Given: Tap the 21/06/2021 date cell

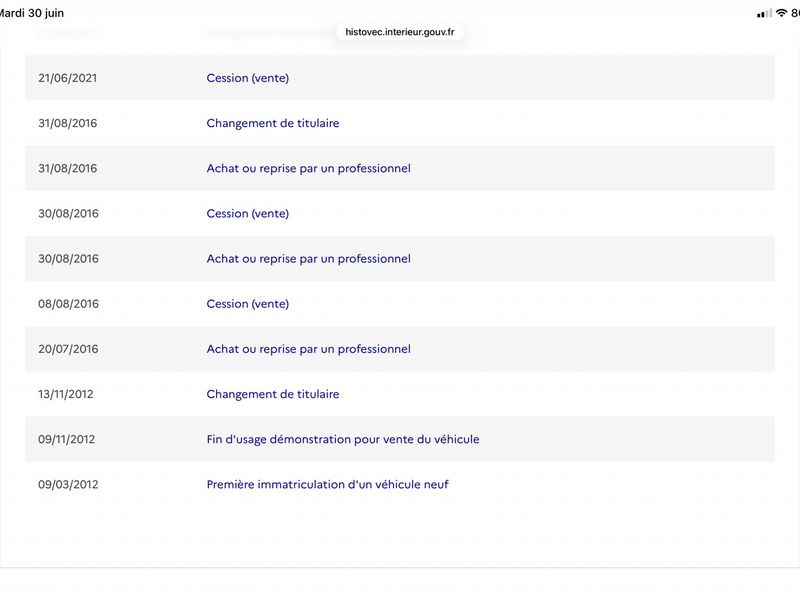Looking at the screenshot, I should [67, 78].
